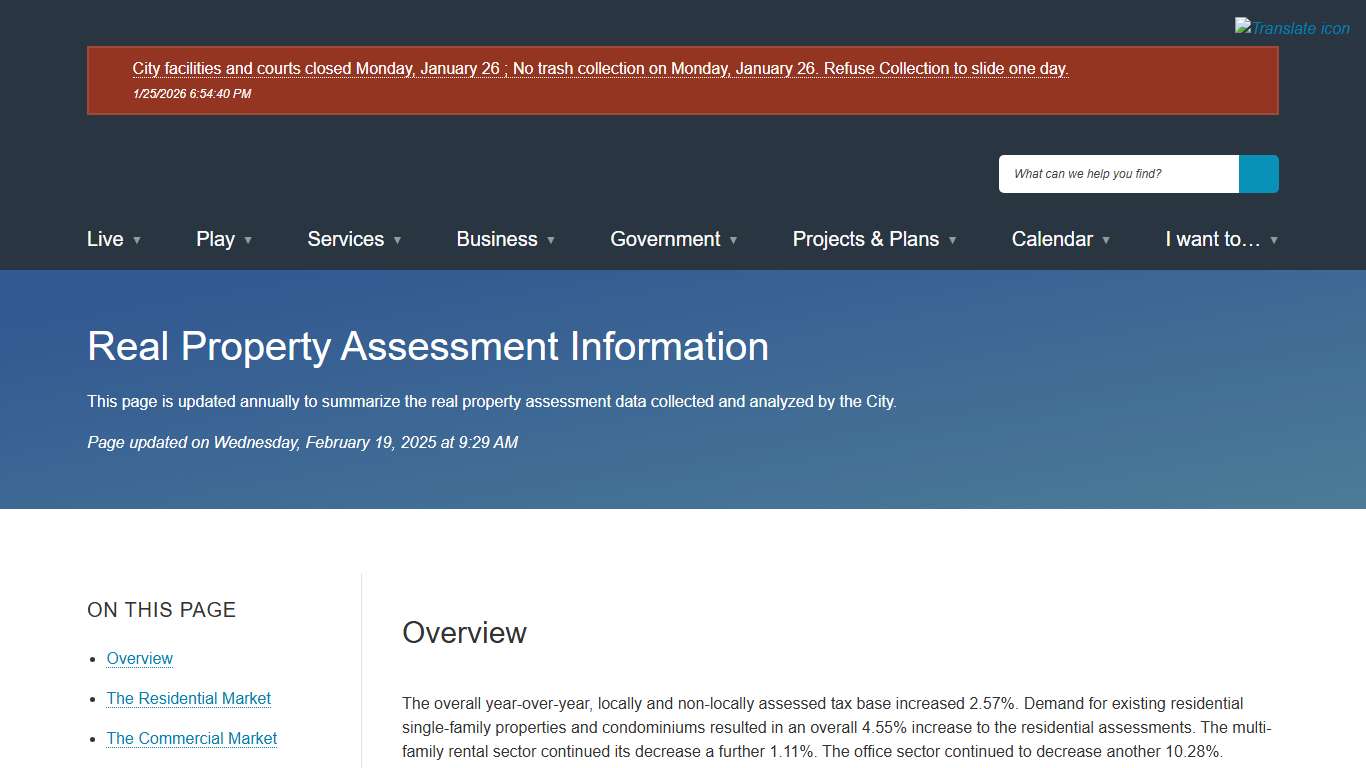
Task: Select the Live navigation menu
Action: point(105,239)
